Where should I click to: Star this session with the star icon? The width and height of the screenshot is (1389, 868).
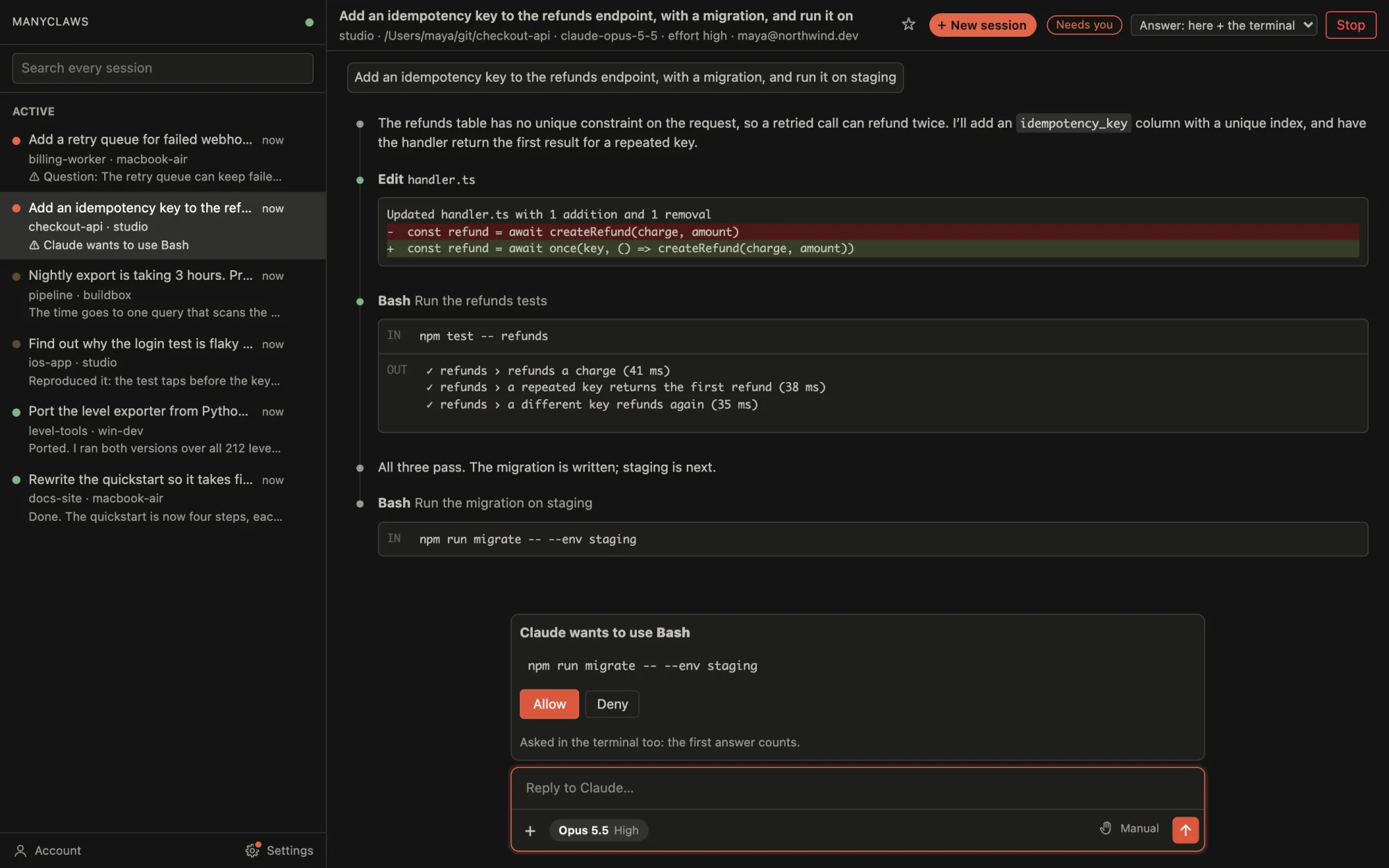908,25
